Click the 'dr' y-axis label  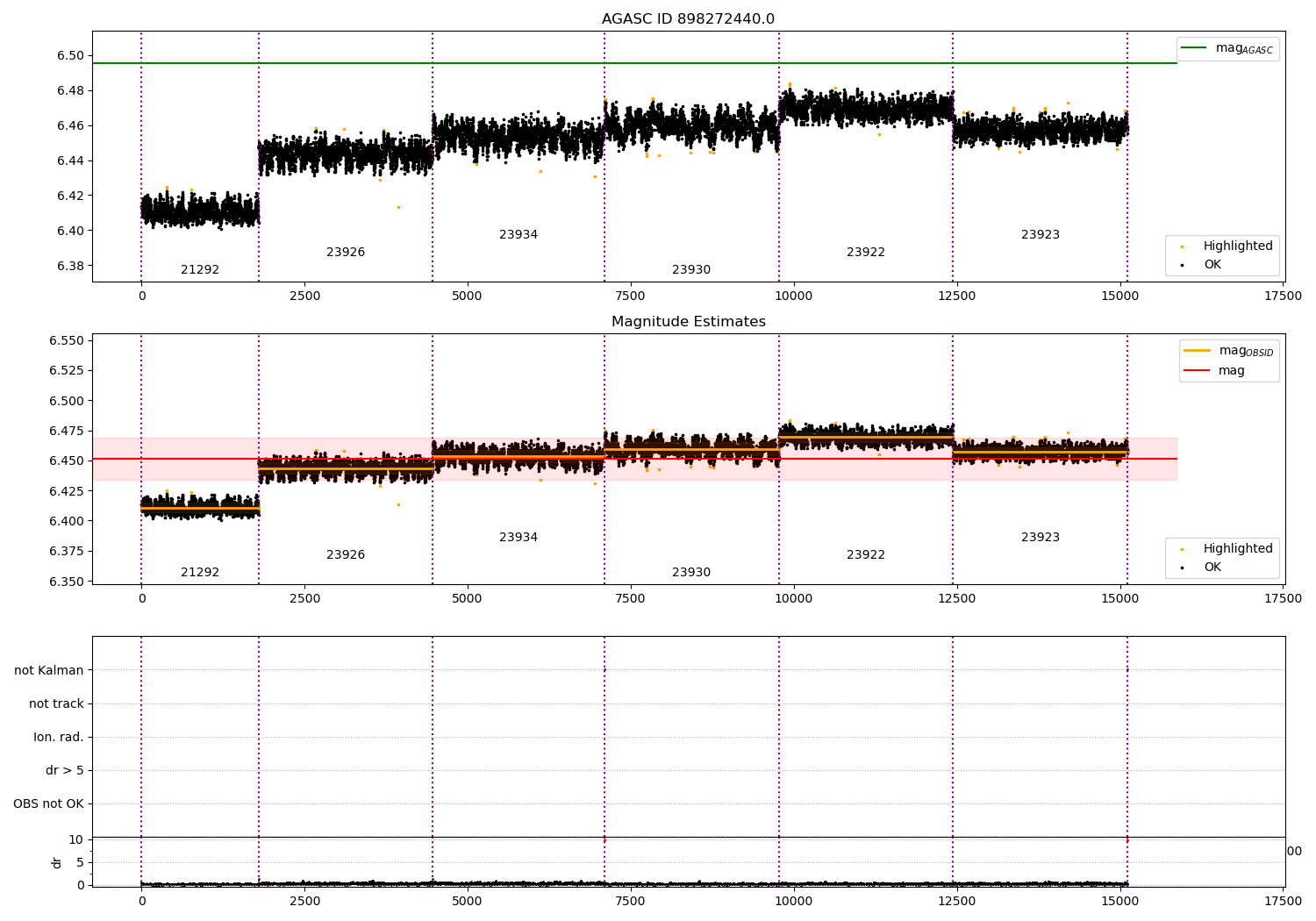[57, 862]
